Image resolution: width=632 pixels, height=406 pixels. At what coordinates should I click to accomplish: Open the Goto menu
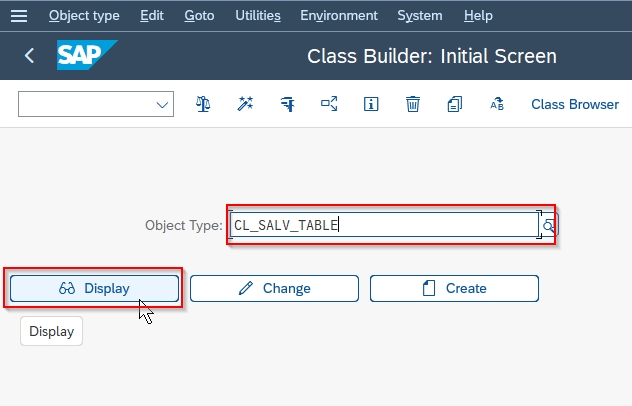[199, 16]
